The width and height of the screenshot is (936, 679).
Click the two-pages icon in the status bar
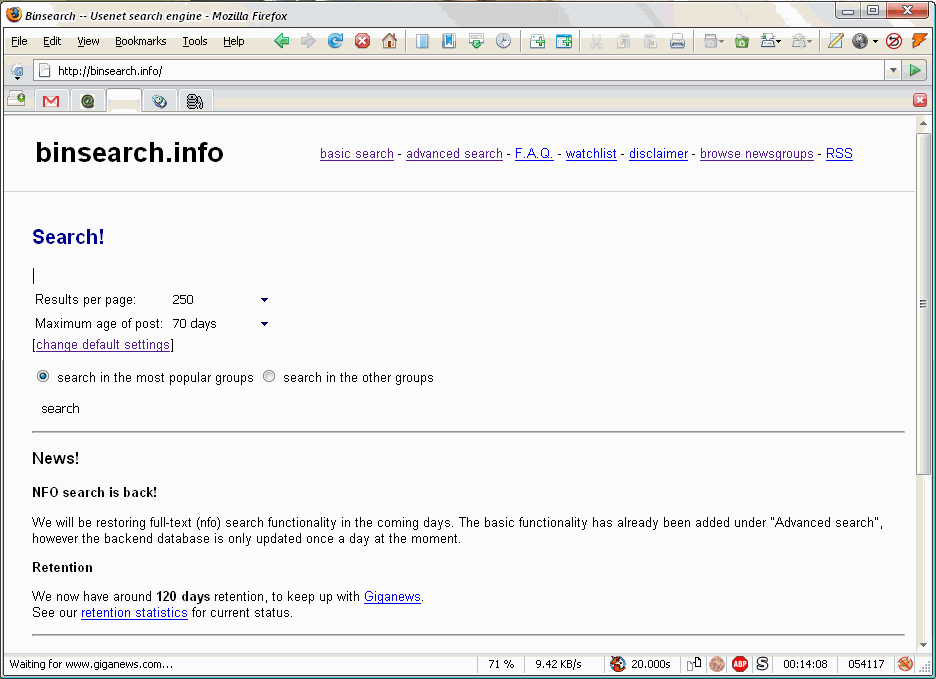pyautogui.click(x=694, y=663)
